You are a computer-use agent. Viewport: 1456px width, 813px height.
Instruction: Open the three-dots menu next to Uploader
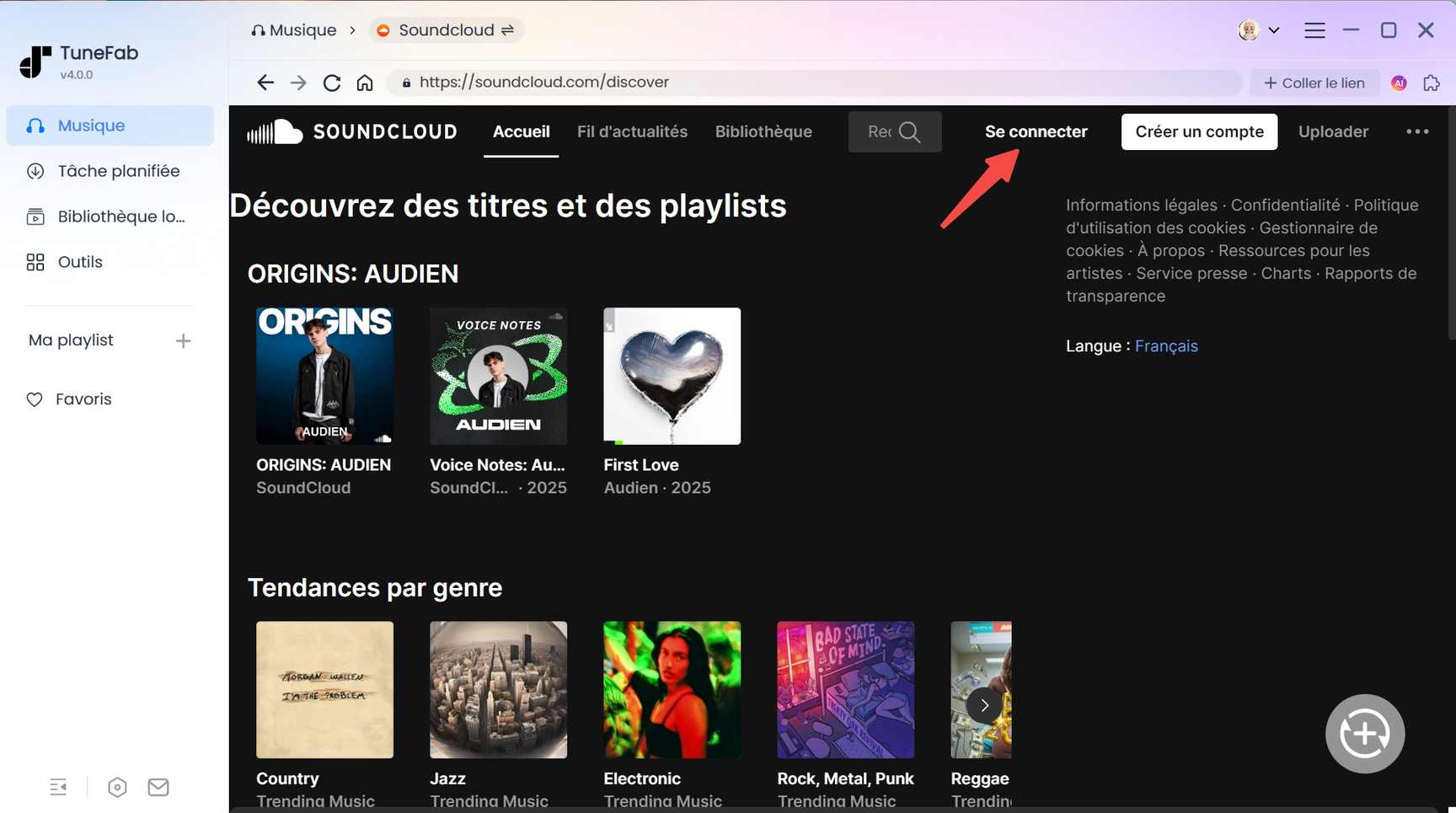(1418, 131)
